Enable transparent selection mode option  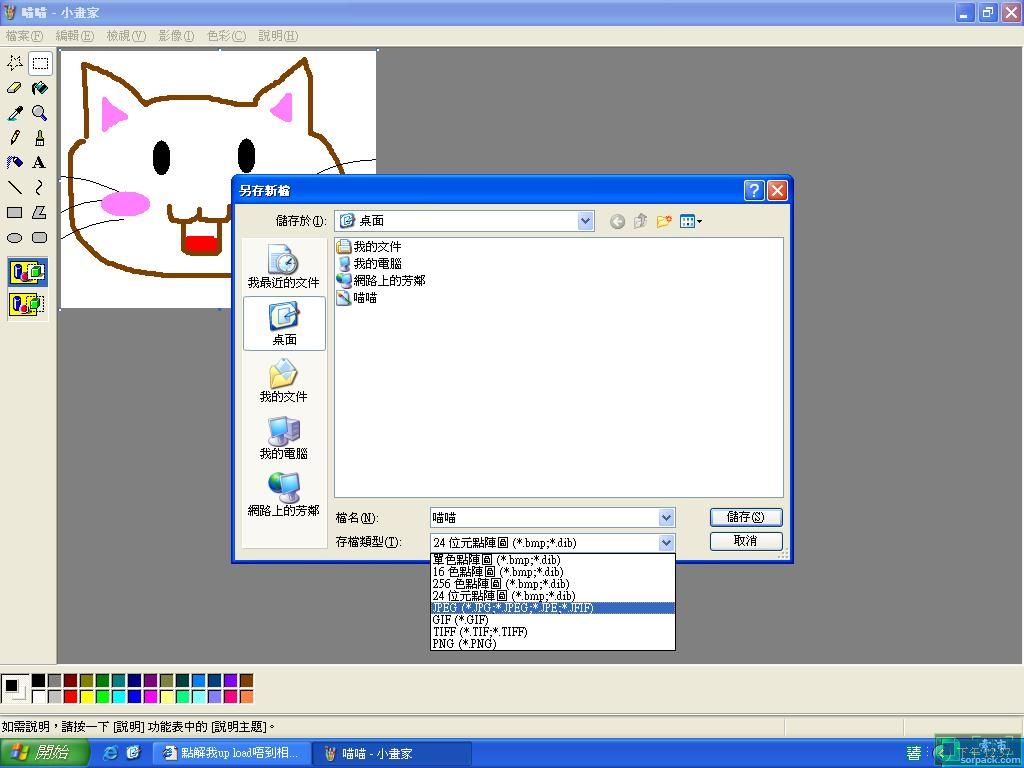[27, 304]
